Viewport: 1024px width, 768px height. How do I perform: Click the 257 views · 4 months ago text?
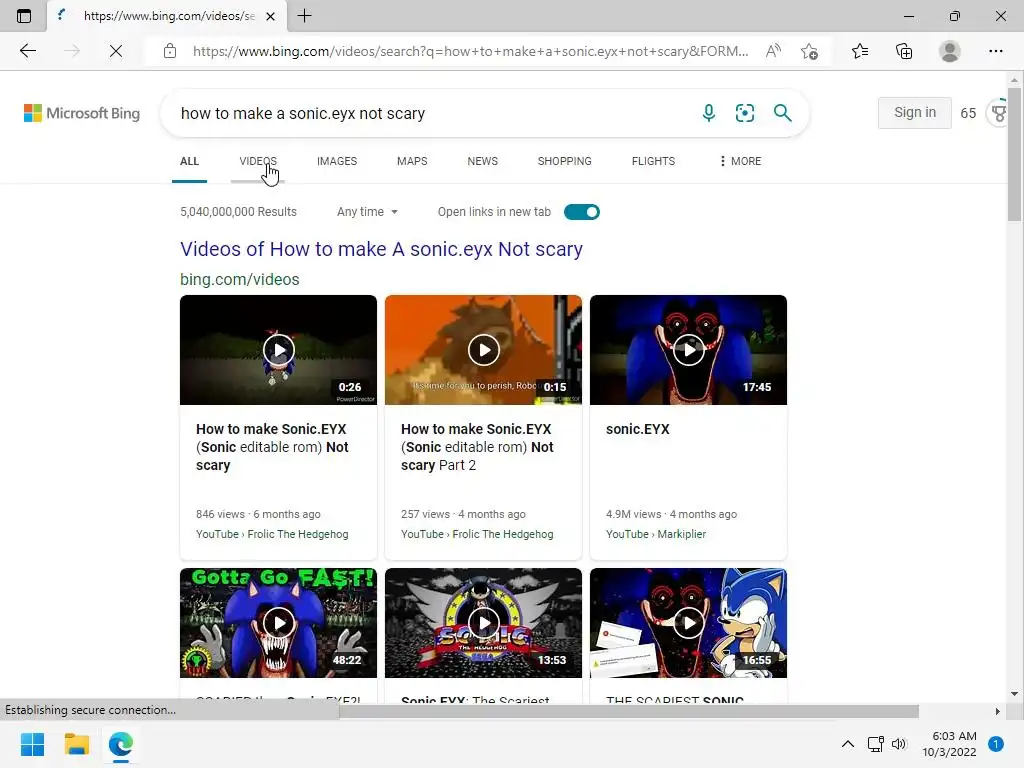[463, 514]
